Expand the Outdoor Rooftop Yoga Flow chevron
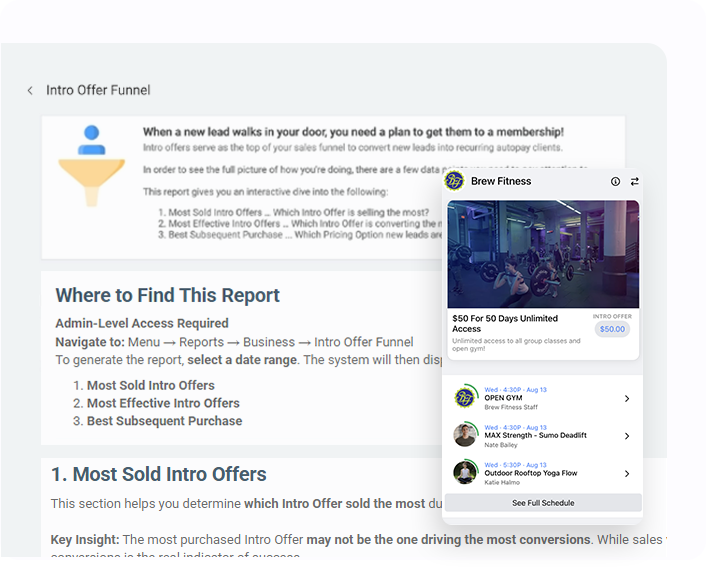Screen dimensions: 706x567 [x=627, y=473]
